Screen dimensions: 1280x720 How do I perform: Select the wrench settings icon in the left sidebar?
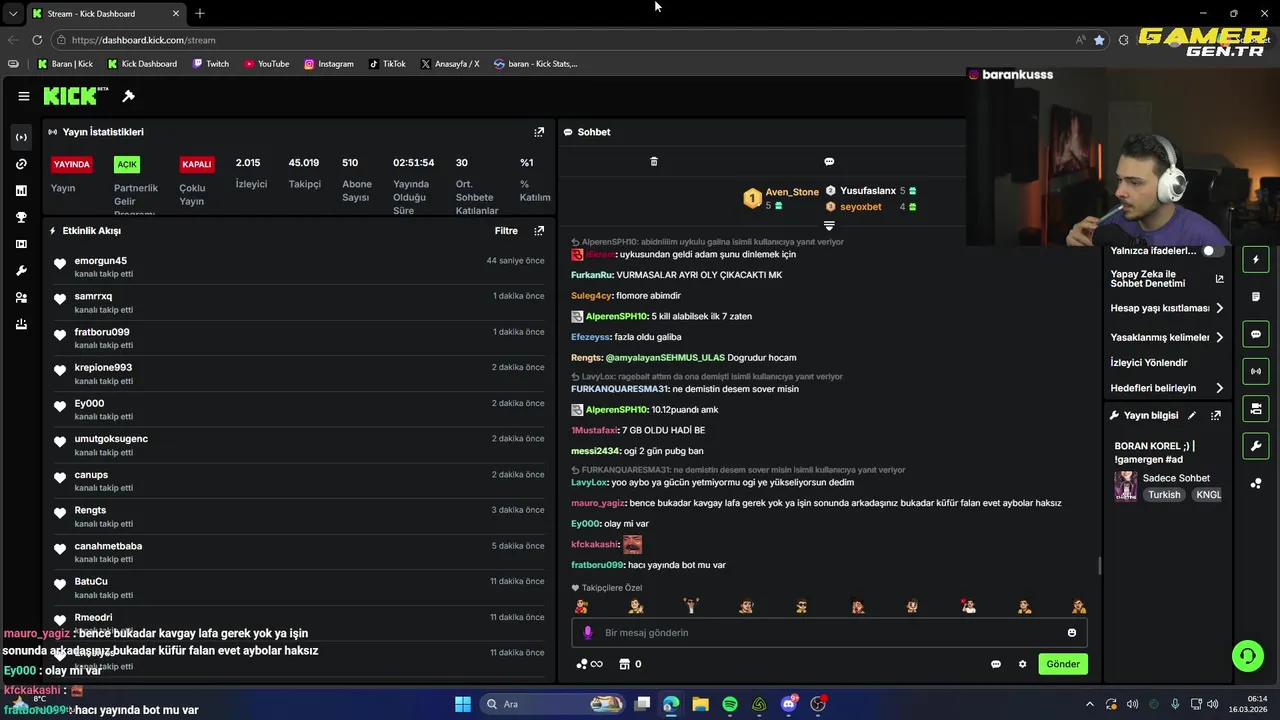[x=21, y=271]
